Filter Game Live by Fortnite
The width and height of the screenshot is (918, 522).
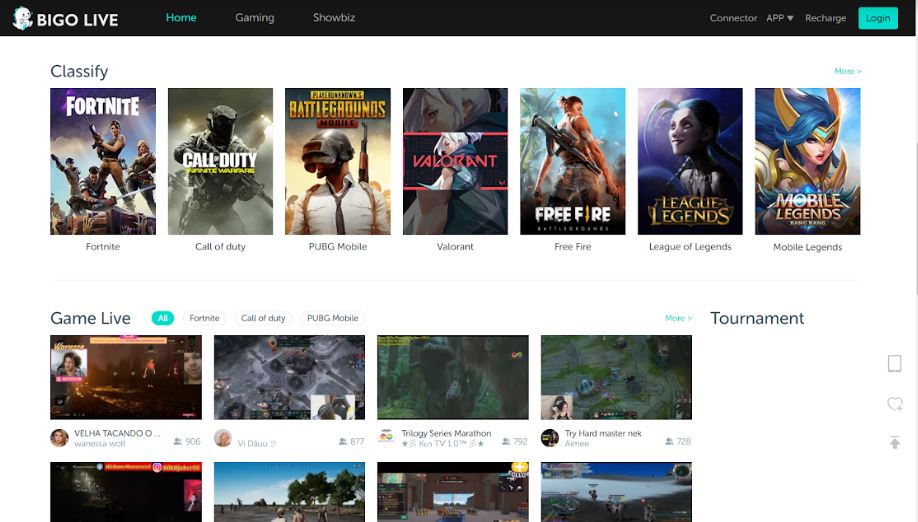pos(204,318)
